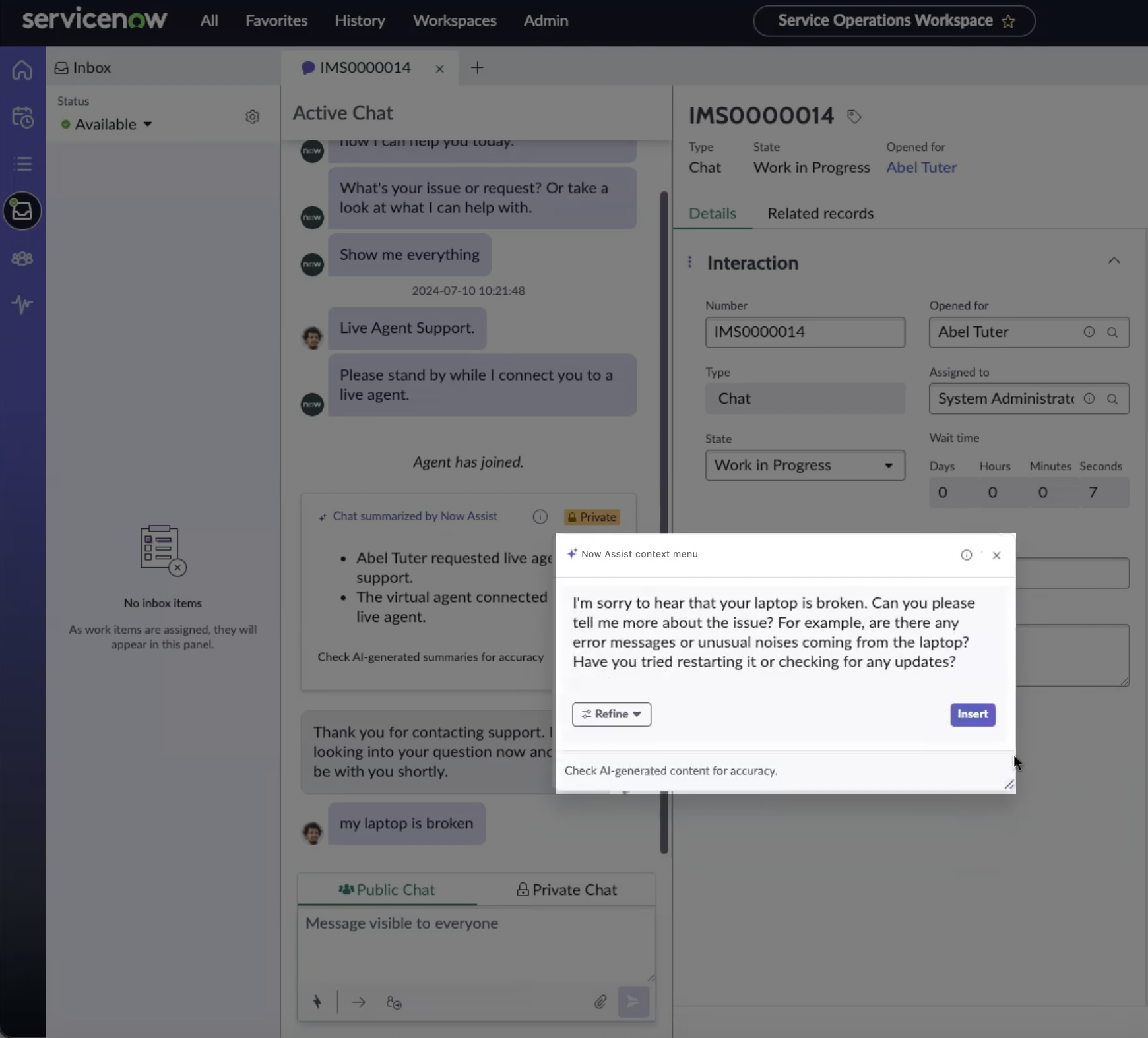Switch to the Private Chat tab
Image resolution: width=1148 pixels, height=1038 pixels.
click(566, 890)
